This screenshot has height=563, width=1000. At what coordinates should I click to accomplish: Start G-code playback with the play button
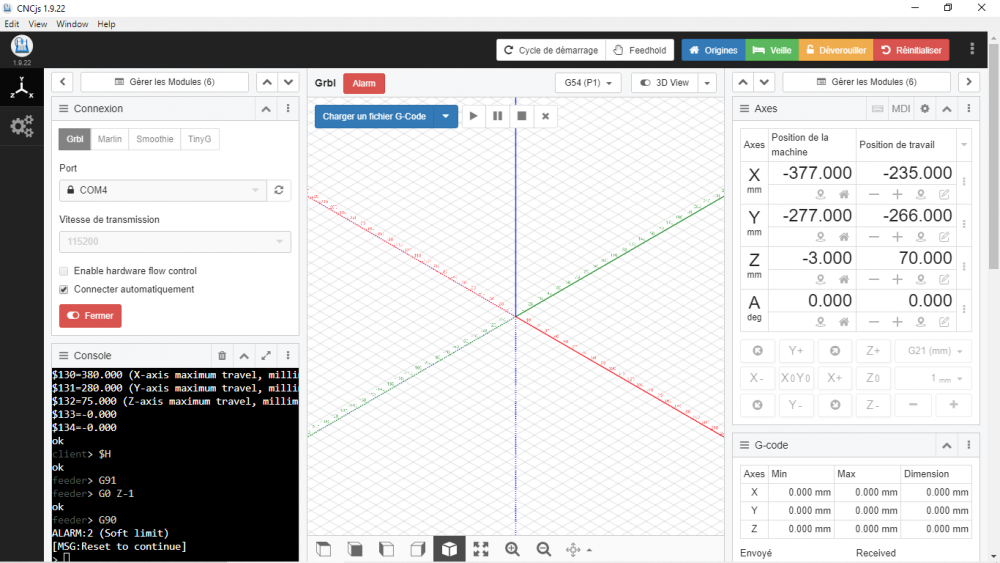(473, 116)
